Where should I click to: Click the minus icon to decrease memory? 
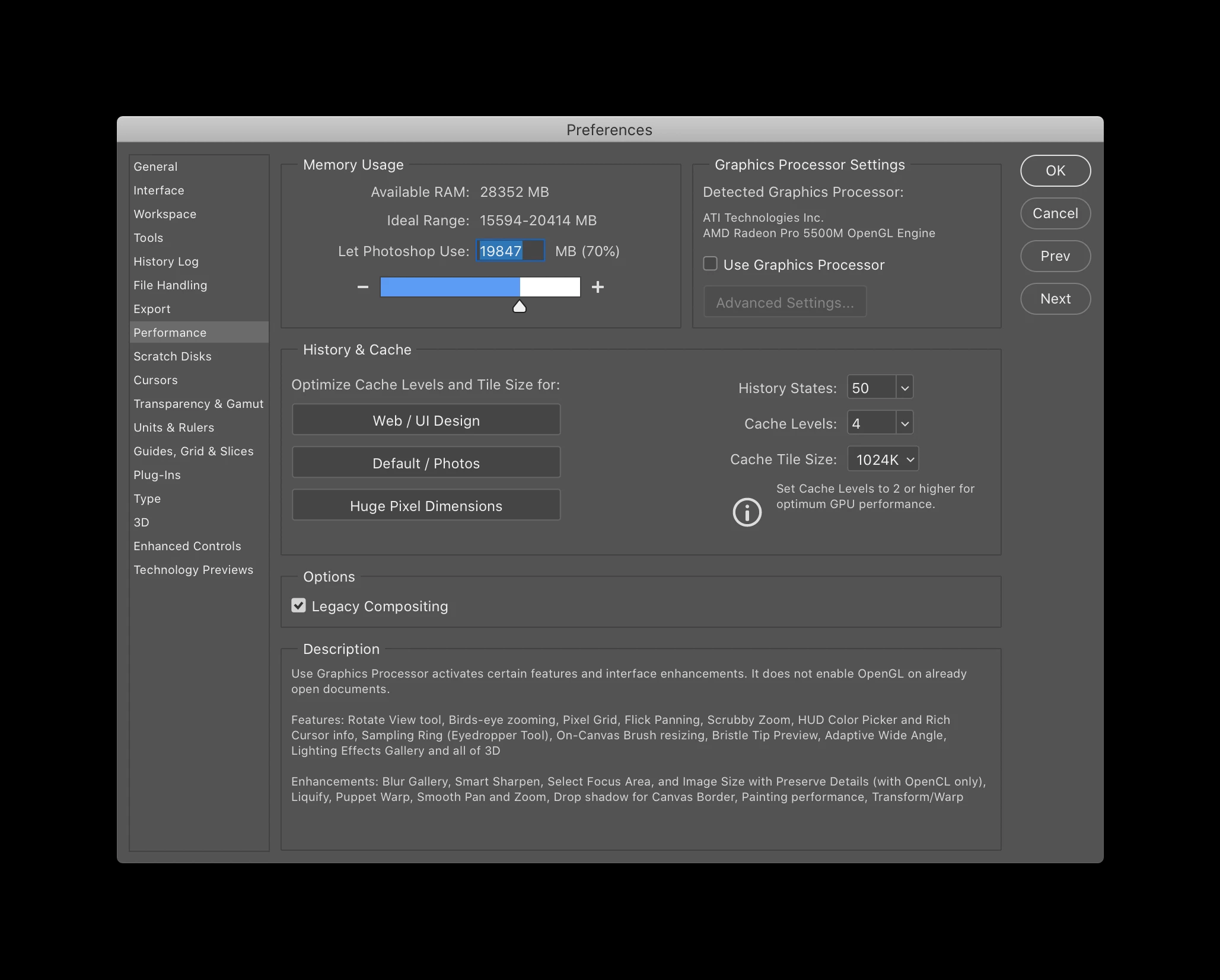coord(363,287)
